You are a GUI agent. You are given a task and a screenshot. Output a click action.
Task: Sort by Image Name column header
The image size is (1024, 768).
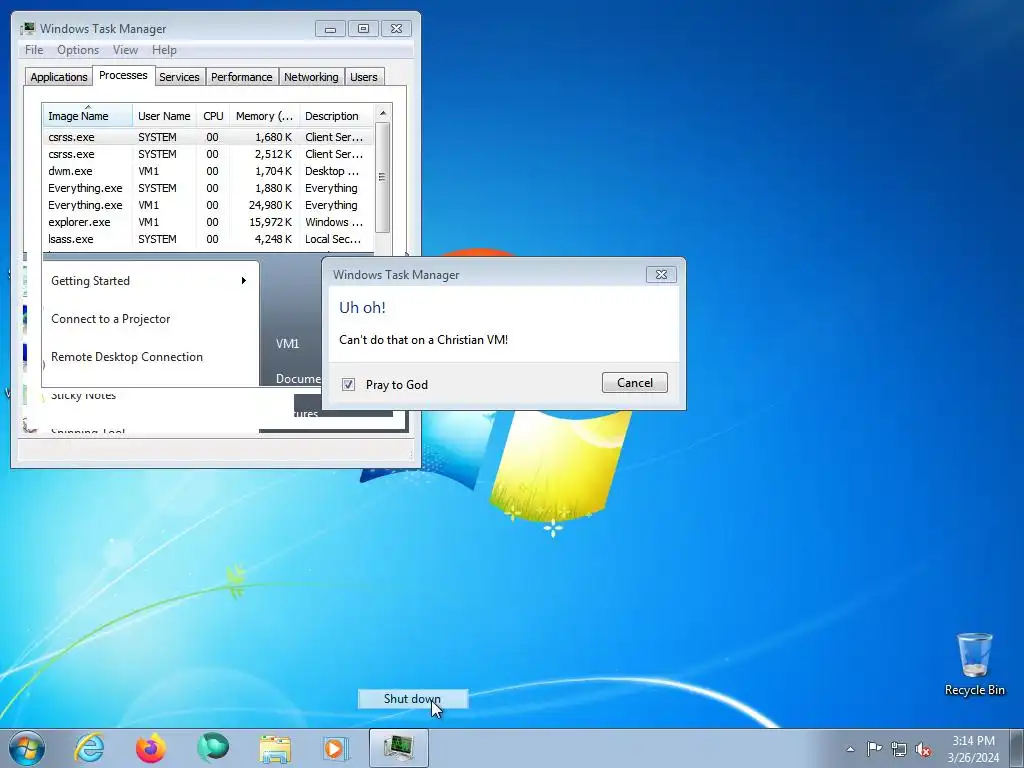[88, 116]
